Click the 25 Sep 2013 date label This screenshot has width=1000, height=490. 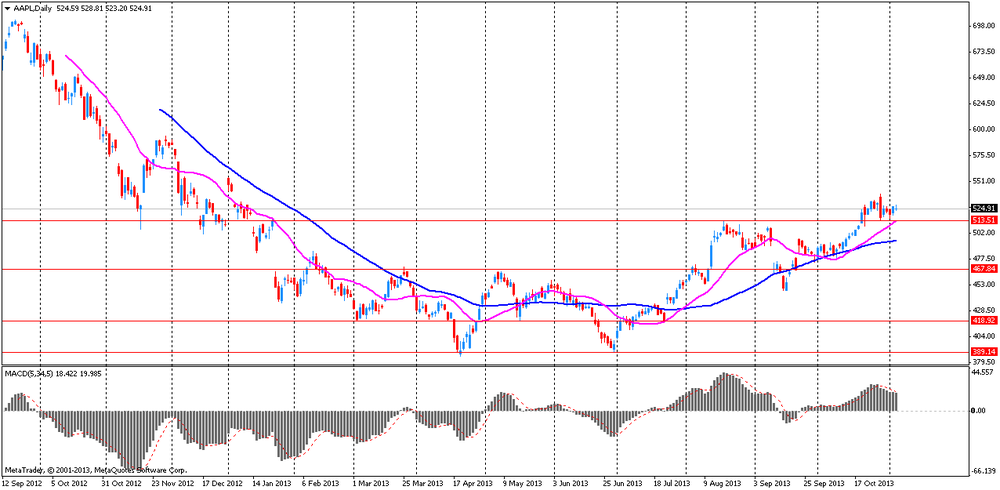point(825,484)
